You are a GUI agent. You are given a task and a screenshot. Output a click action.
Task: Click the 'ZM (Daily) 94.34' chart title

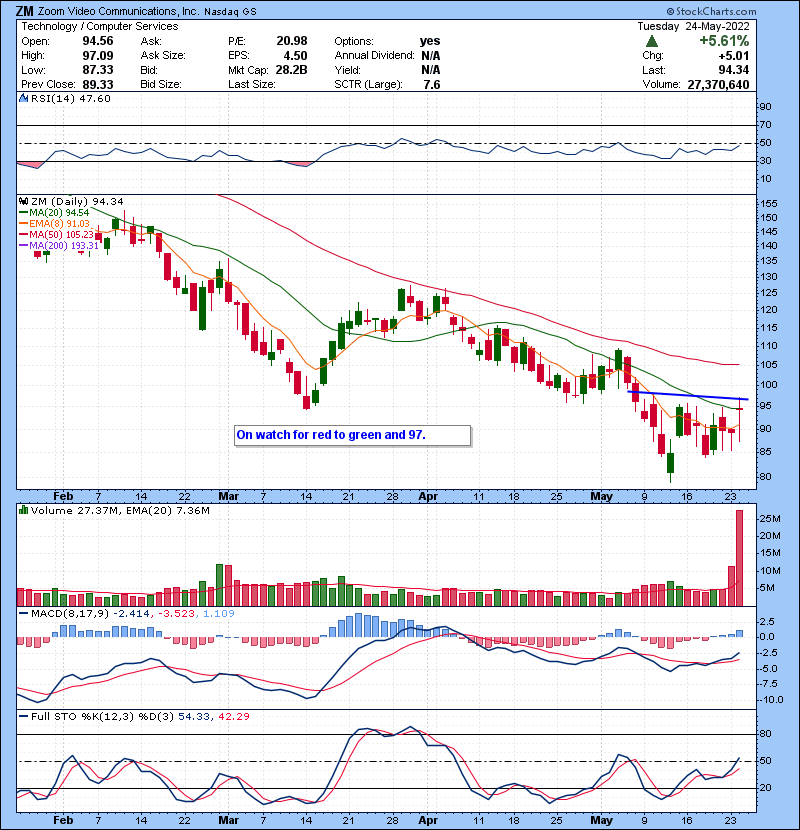(x=77, y=201)
